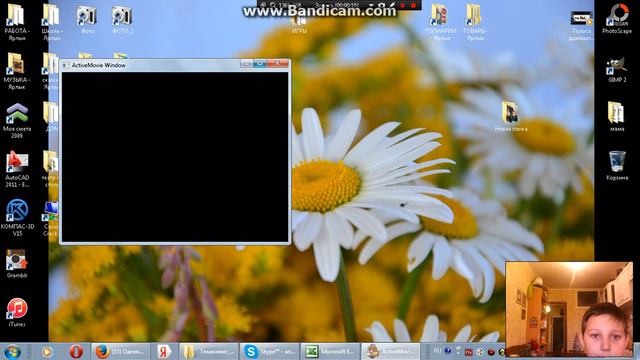Select ActiveMovie taskbar button
The image size is (640, 360).
(390, 351)
